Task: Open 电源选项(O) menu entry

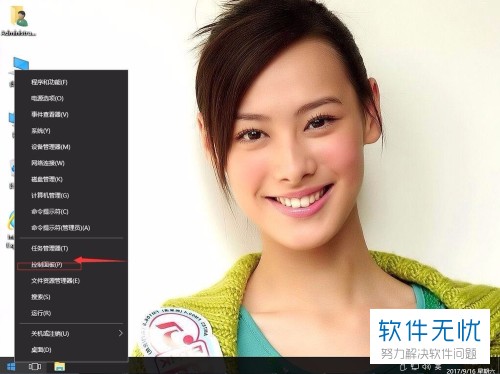Action: 71,98
